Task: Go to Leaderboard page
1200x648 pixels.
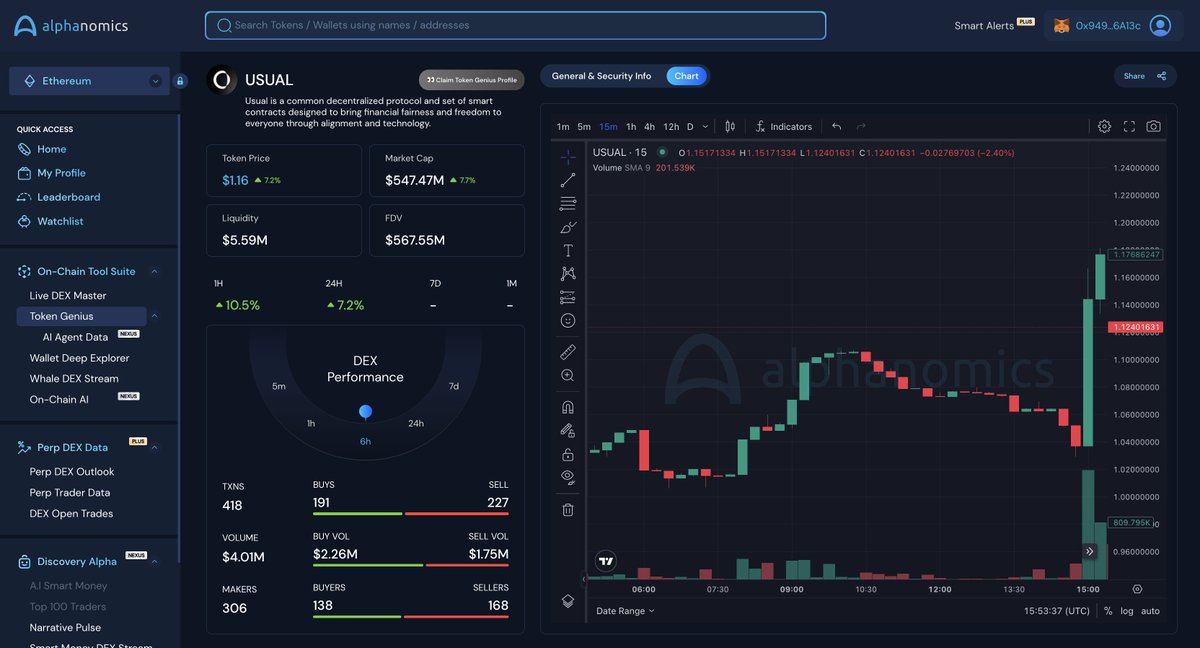Action: tap(68, 197)
